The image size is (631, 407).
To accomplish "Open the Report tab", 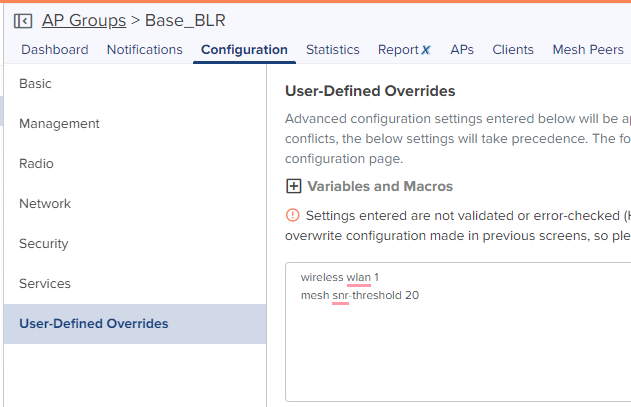I will [x=398, y=50].
